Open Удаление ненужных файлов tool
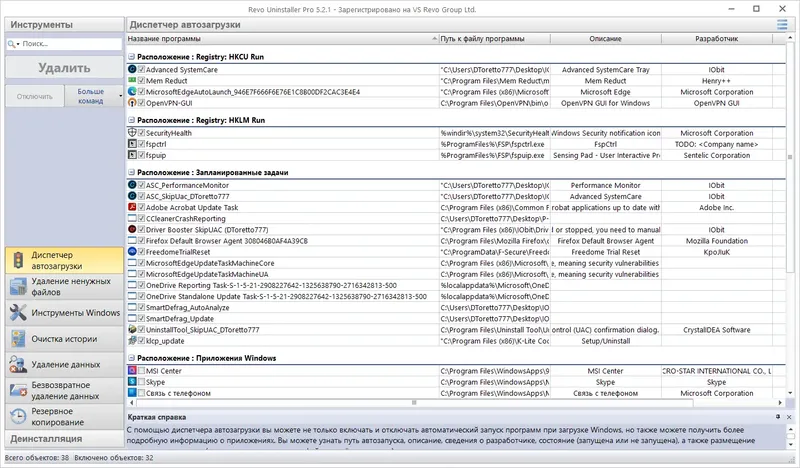800x468 pixels. (64, 286)
